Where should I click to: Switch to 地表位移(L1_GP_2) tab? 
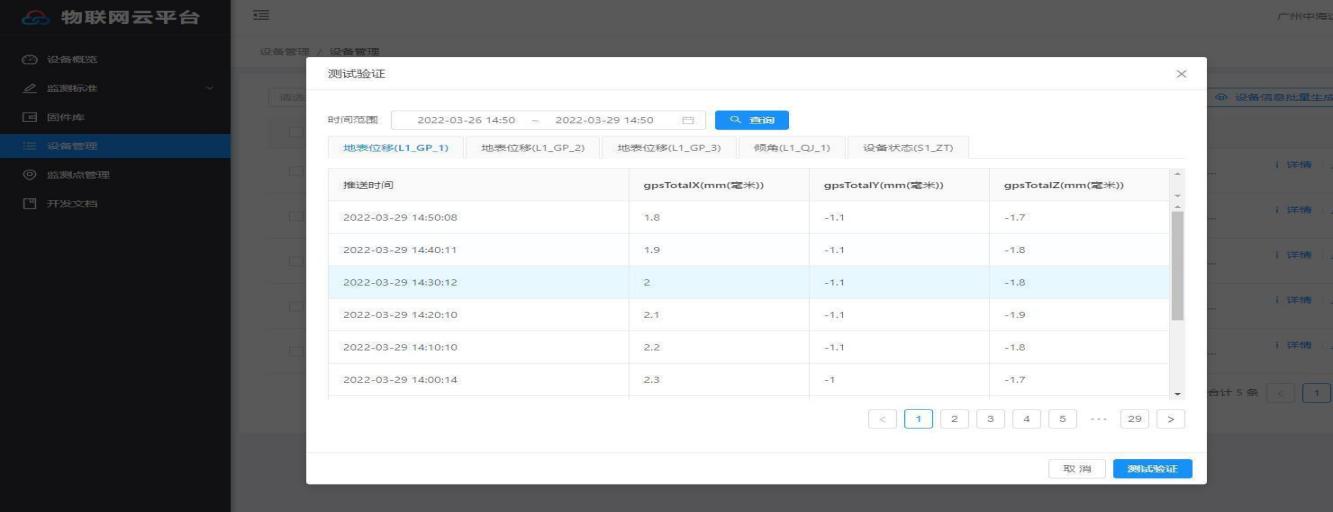pyautogui.click(x=533, y=148)
